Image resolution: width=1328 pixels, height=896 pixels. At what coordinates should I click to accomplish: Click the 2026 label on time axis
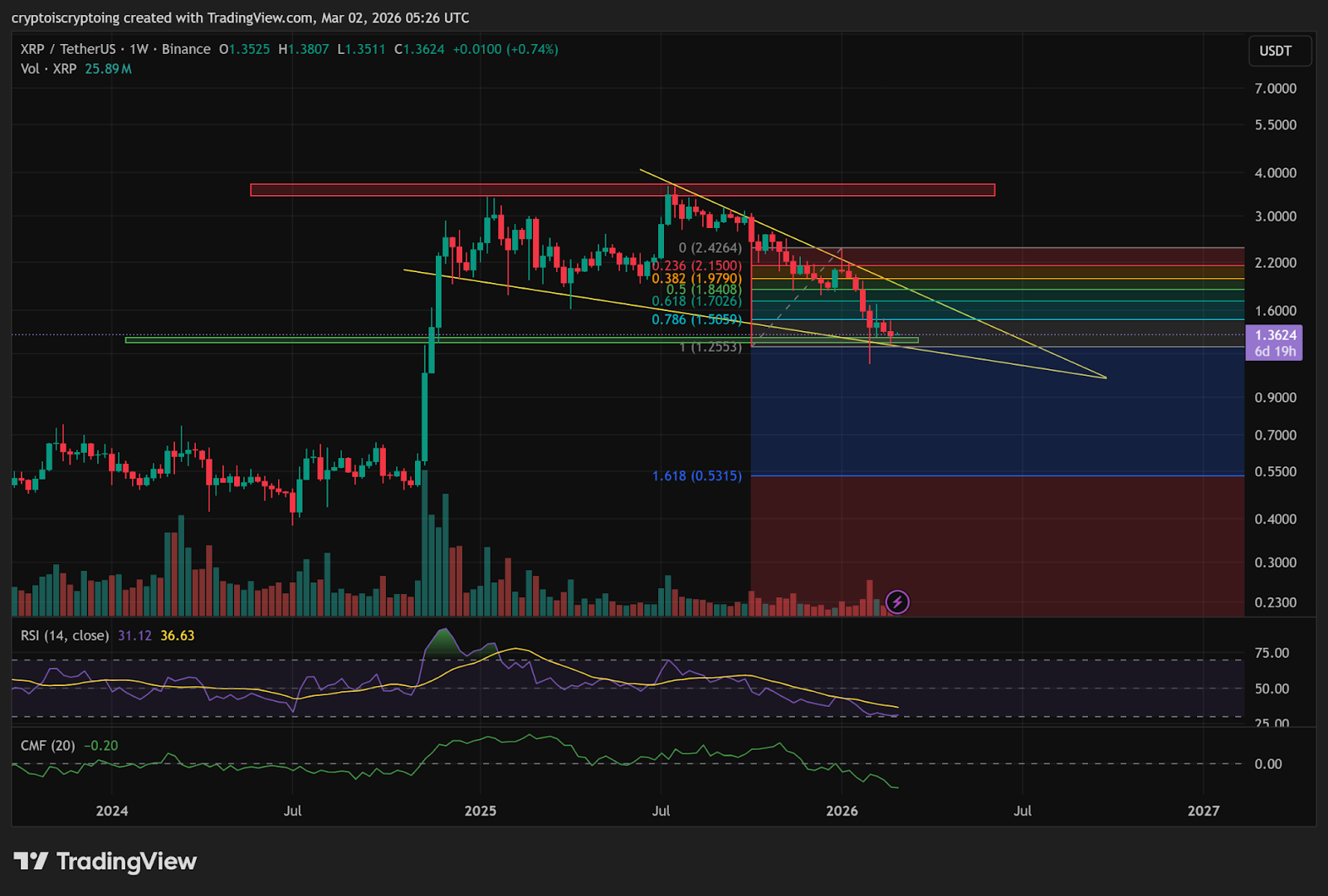coord(842,811)
